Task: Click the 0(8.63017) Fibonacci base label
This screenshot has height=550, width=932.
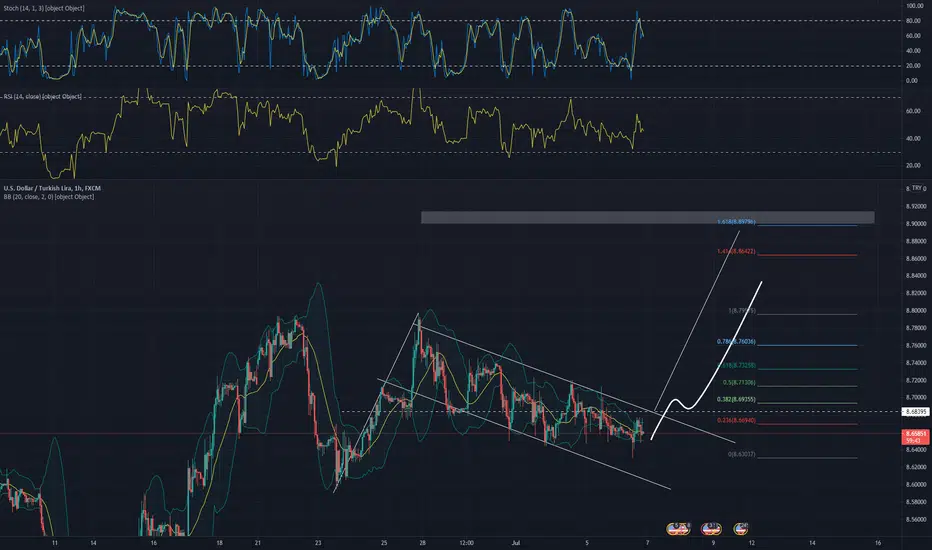Action: pyautogui.click(x=741, y=454)
